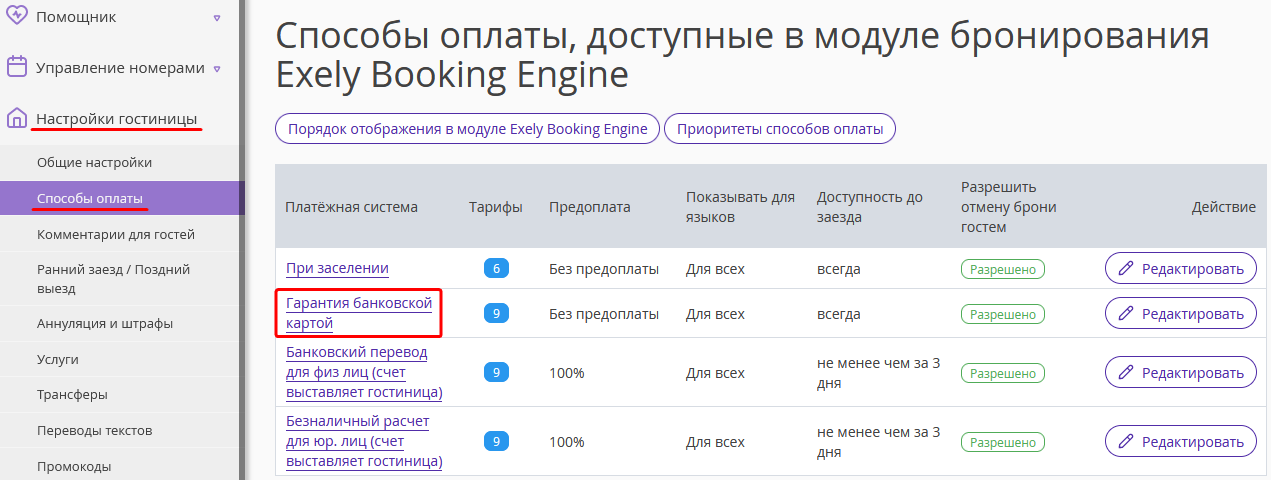Image resolution: width=1271 pixels, height=480 pixels.
Task: Open the При заселении payment link
Action: pyautogui.click(x=337, y=268)
